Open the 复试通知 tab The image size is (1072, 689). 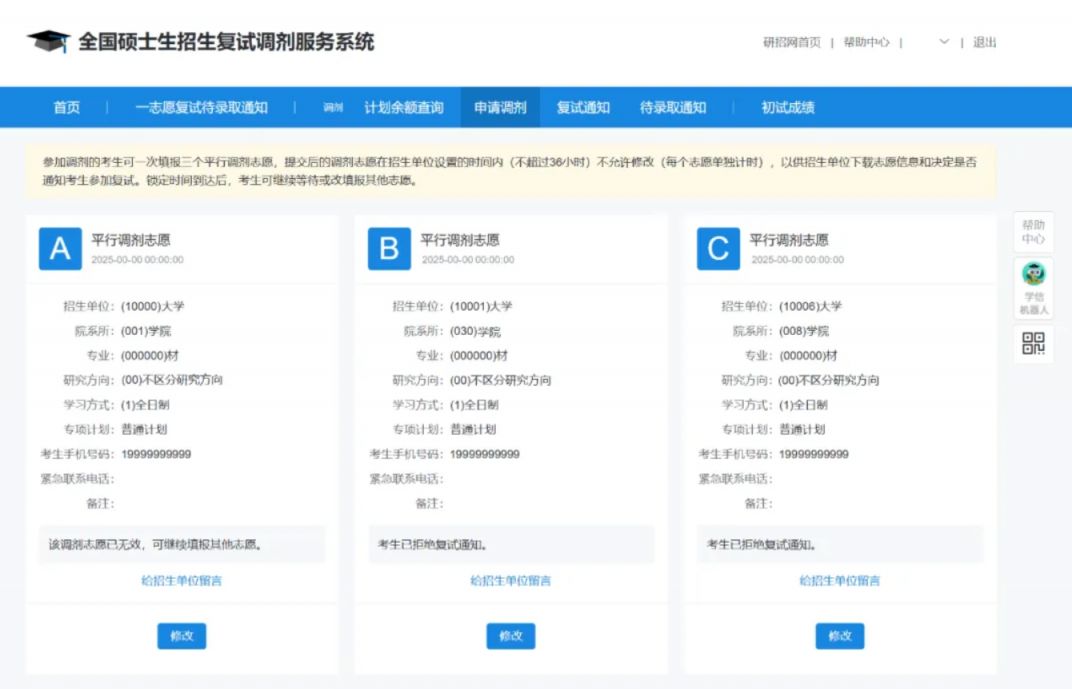click(x=583, y=107)
